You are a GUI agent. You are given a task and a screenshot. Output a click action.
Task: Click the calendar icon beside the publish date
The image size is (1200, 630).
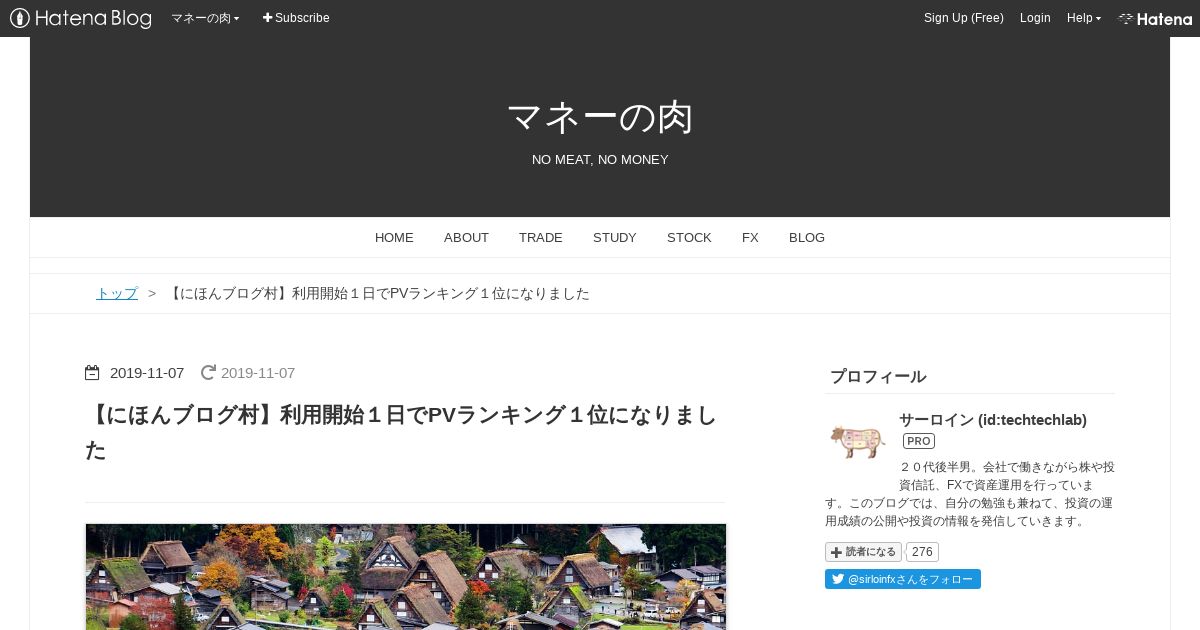coord(92,373)
